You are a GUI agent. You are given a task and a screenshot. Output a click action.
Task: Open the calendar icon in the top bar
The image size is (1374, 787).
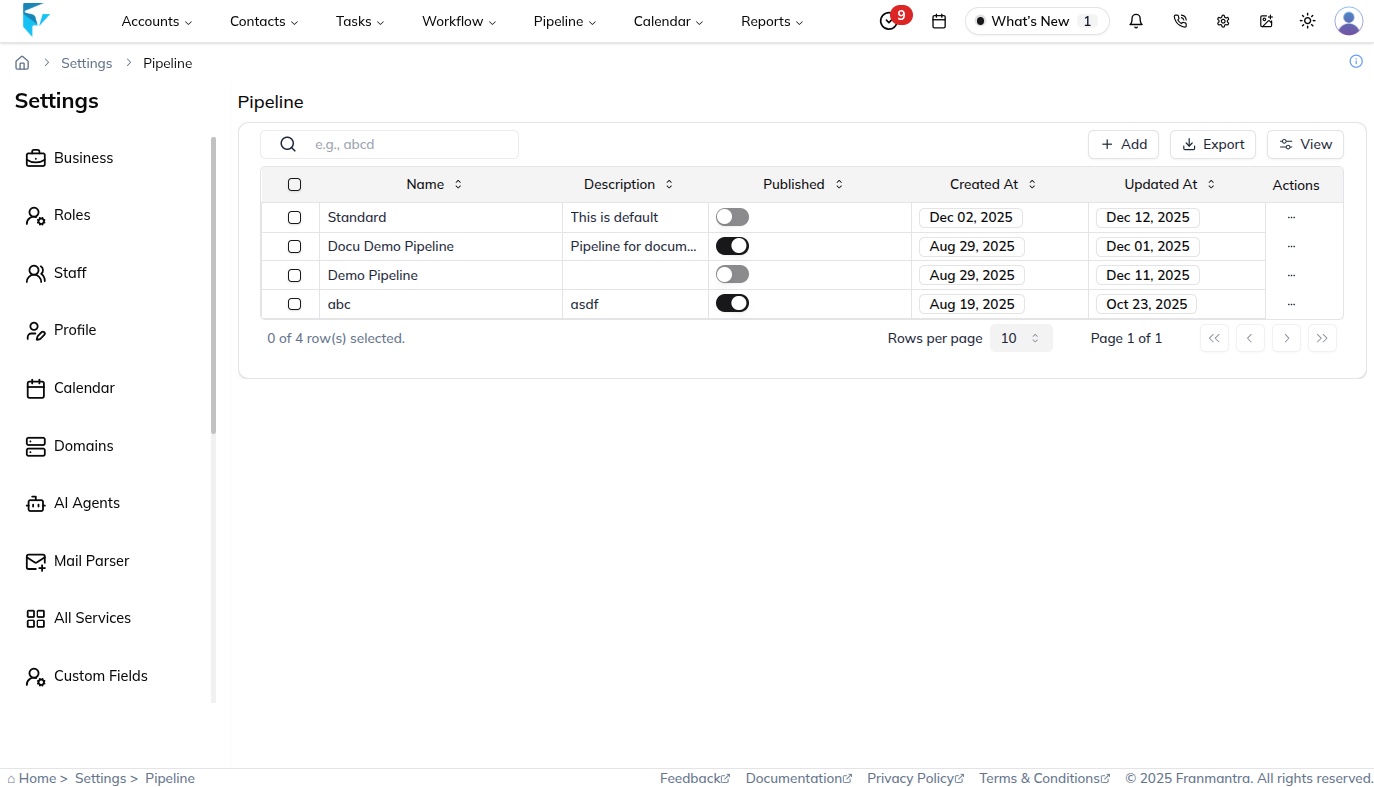939,21
